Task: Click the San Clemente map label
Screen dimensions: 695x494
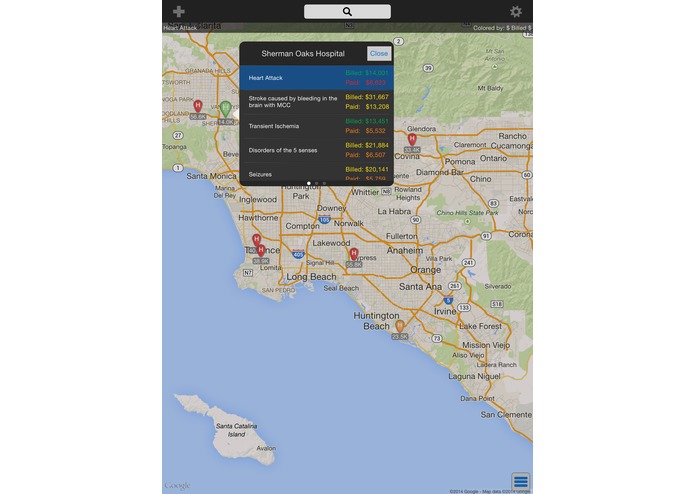Action: 506,415
